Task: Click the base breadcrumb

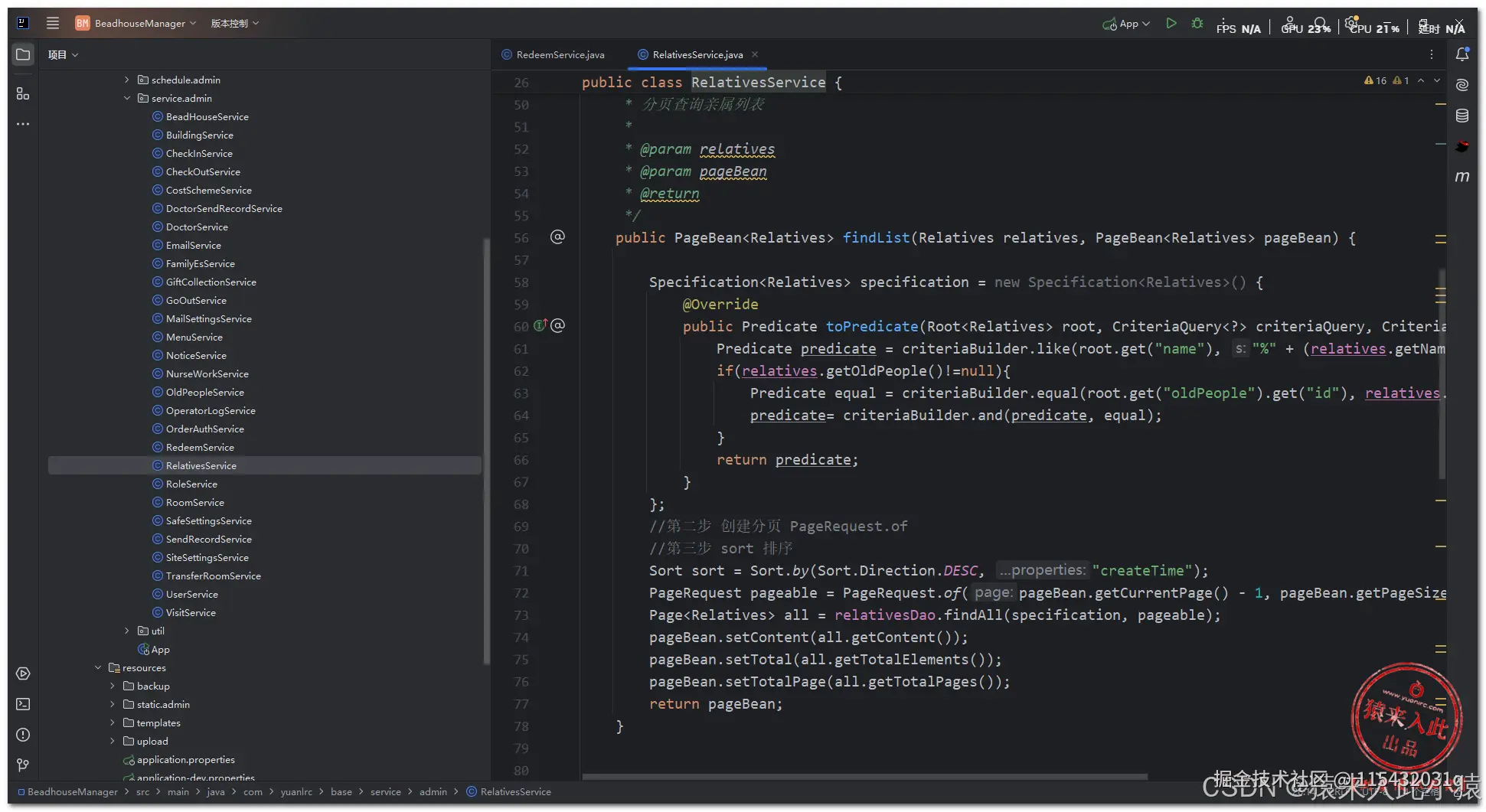Action: click(341, 792)
